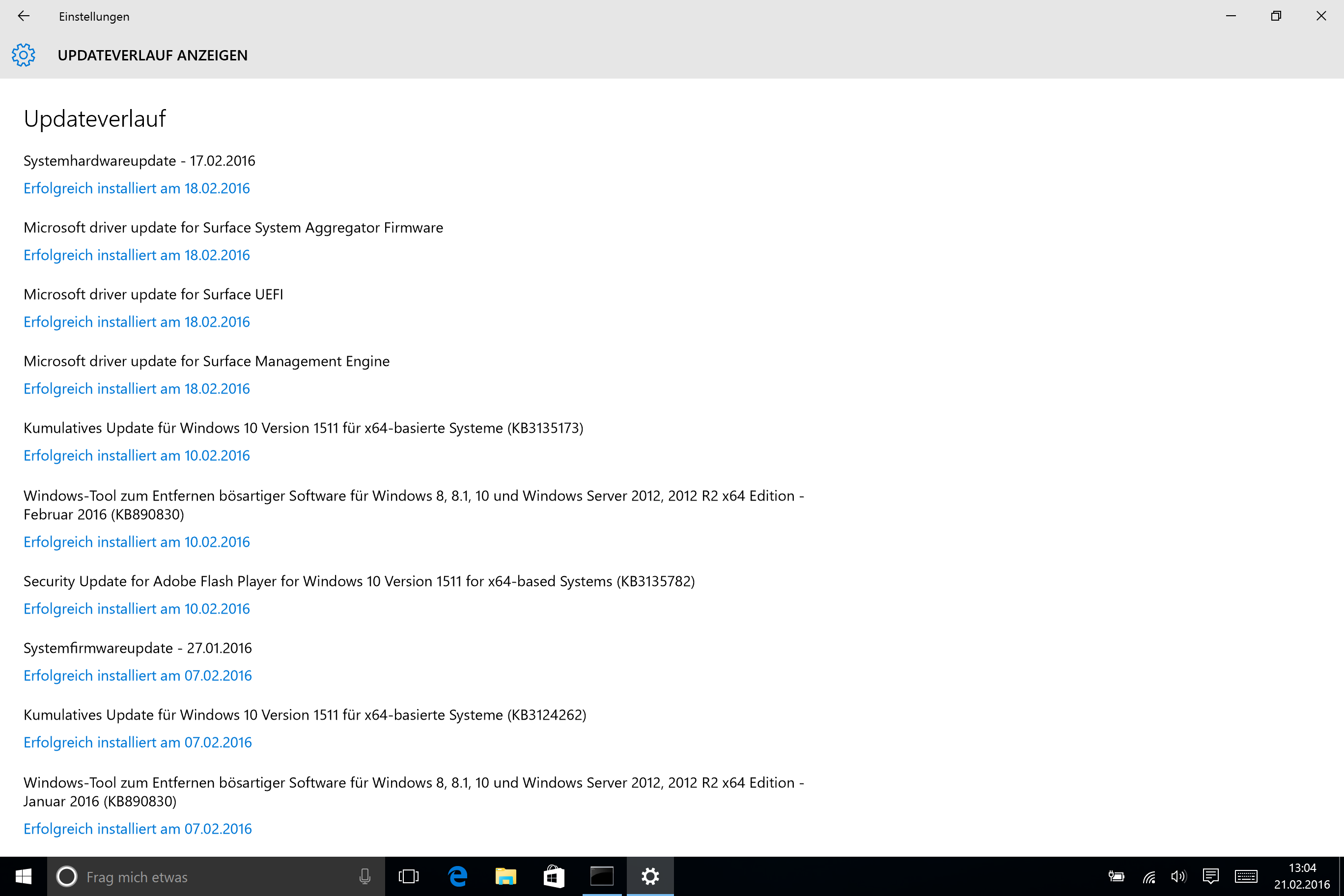Open Task View from taskbar

tap(409, 876)
